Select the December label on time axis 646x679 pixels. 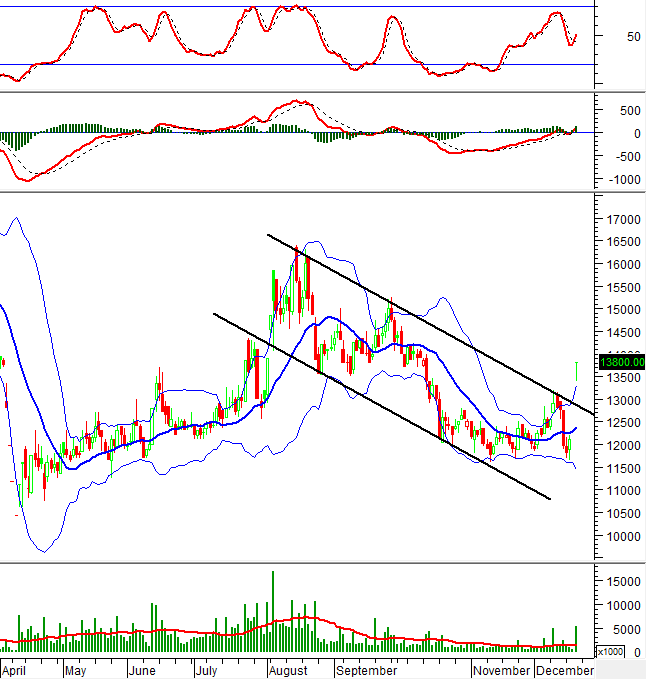click(564, 670)
